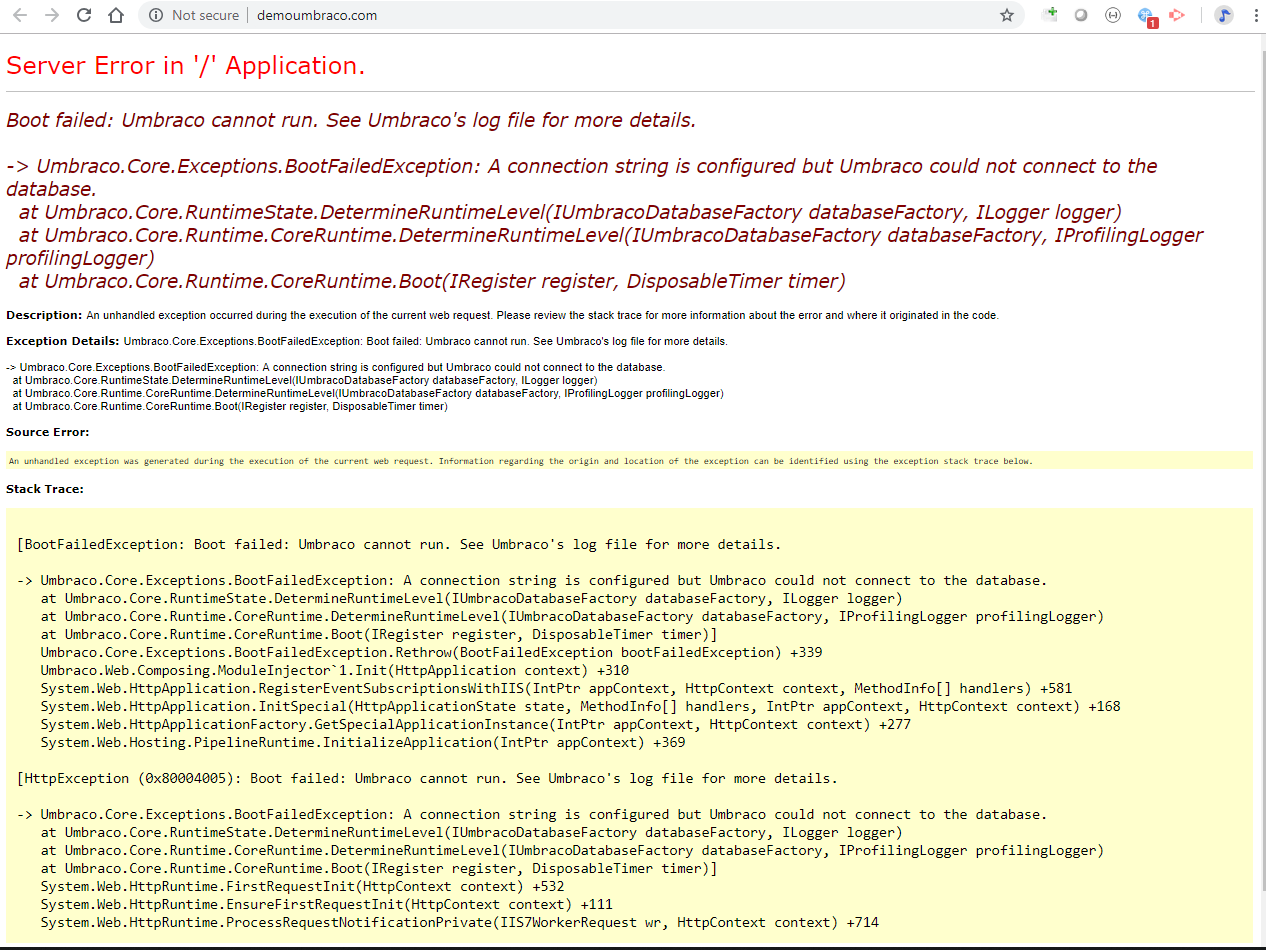Click the 'RegisterEventSubscriptionsWithIIS' +581 line
Viewport: 1266px width, 950px height.
[x=556, y=688]
